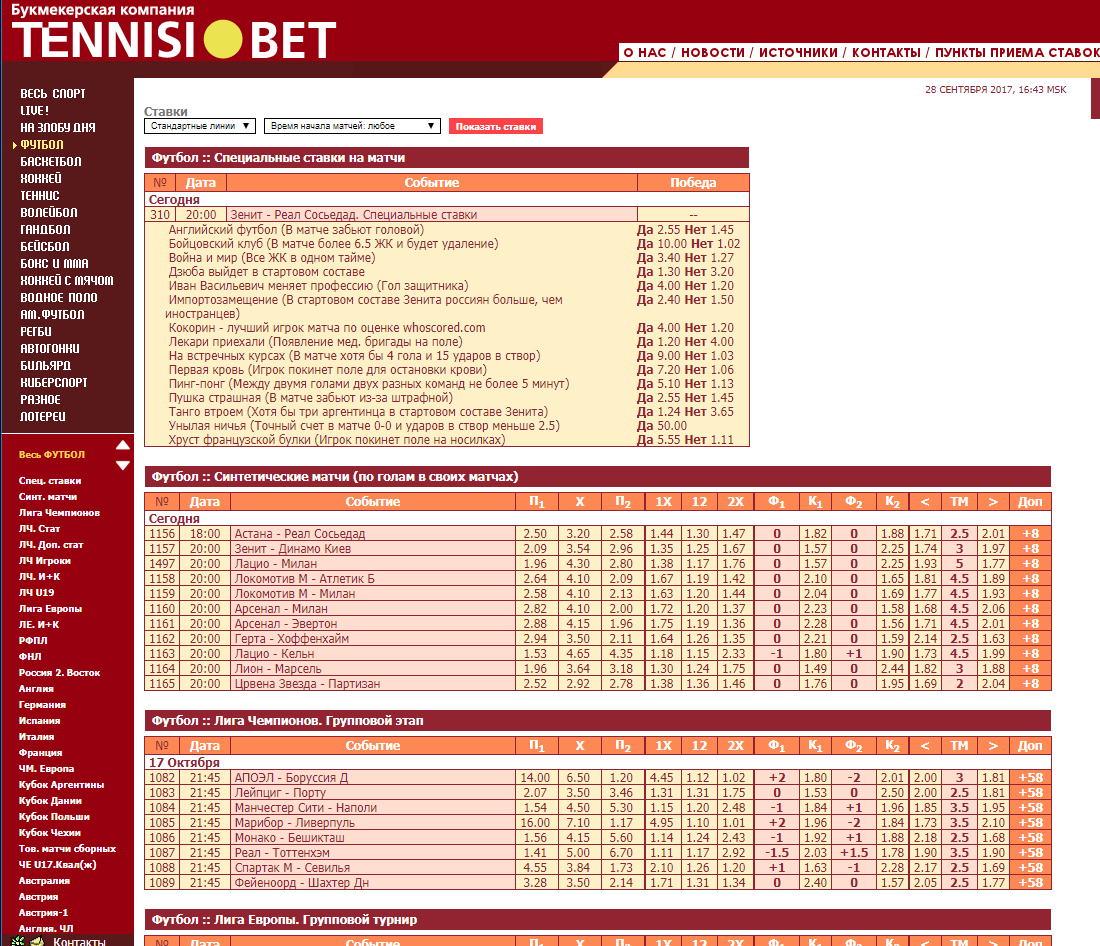This screenshot has width=1100, height=946.
Task: Click Да 2.55 for Английский футбол bet
Action: [x=658, y=229]
